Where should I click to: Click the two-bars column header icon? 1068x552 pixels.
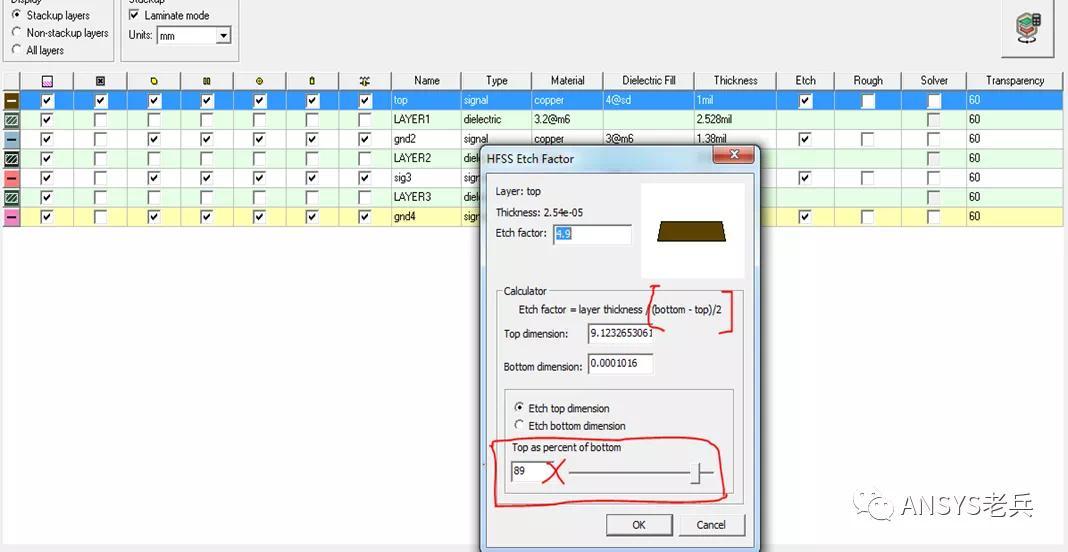point(207,81)
